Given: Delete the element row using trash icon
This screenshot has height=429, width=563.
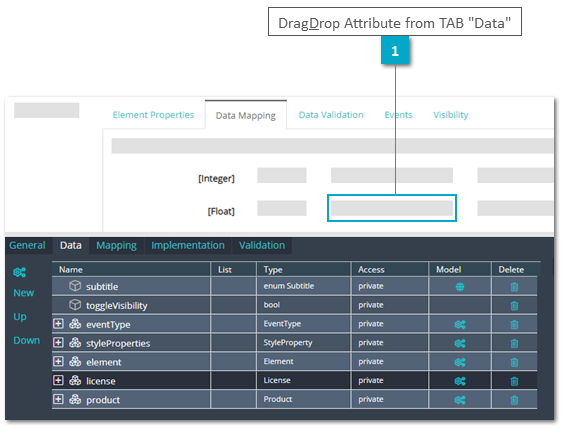Looking at the screenshot, I should pyautogui.click(x=514, y=362).
